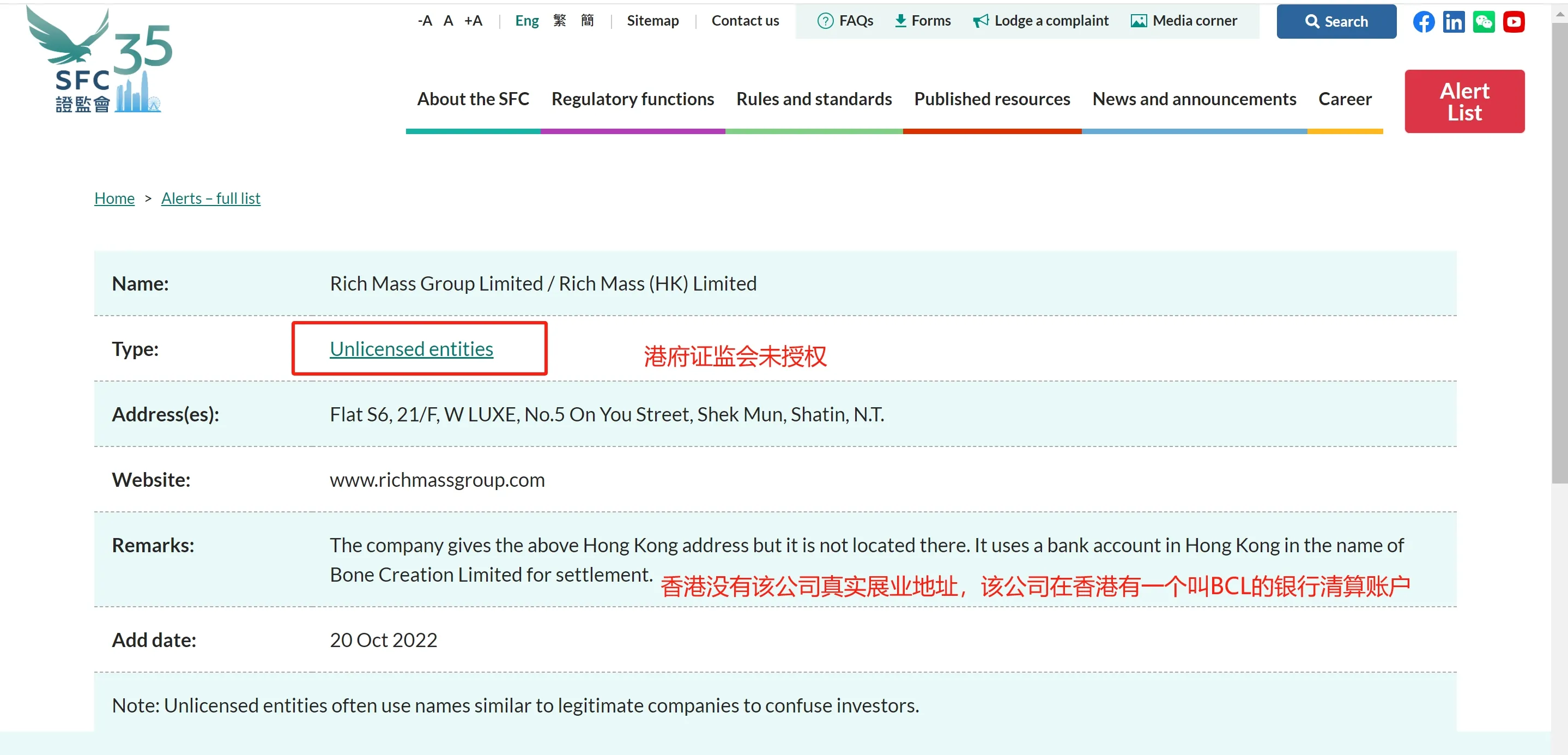Reset font size with middle A

pos(449,21)
